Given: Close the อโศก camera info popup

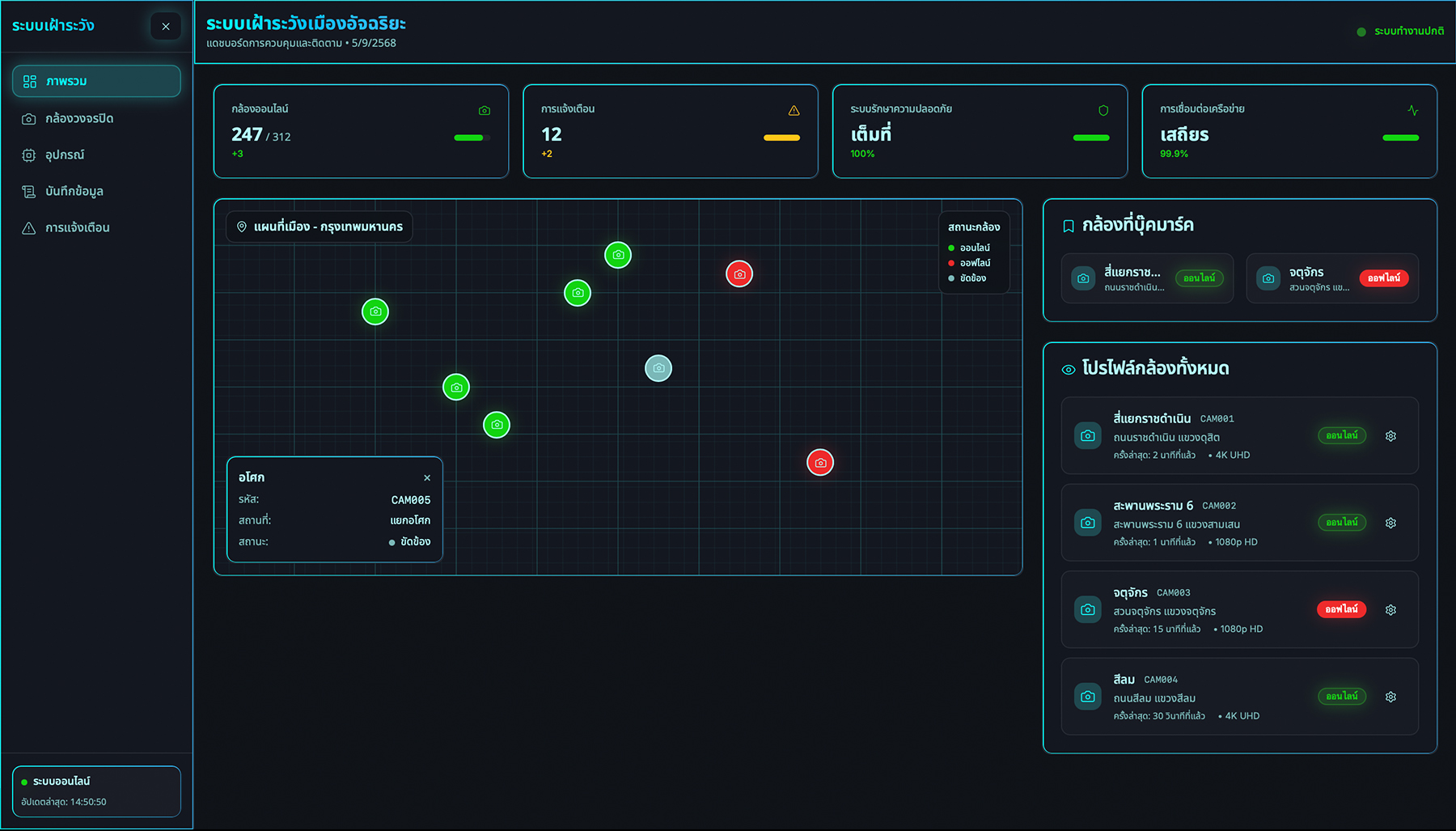Looking at the screenshot, I should click(x=427, y=478).
